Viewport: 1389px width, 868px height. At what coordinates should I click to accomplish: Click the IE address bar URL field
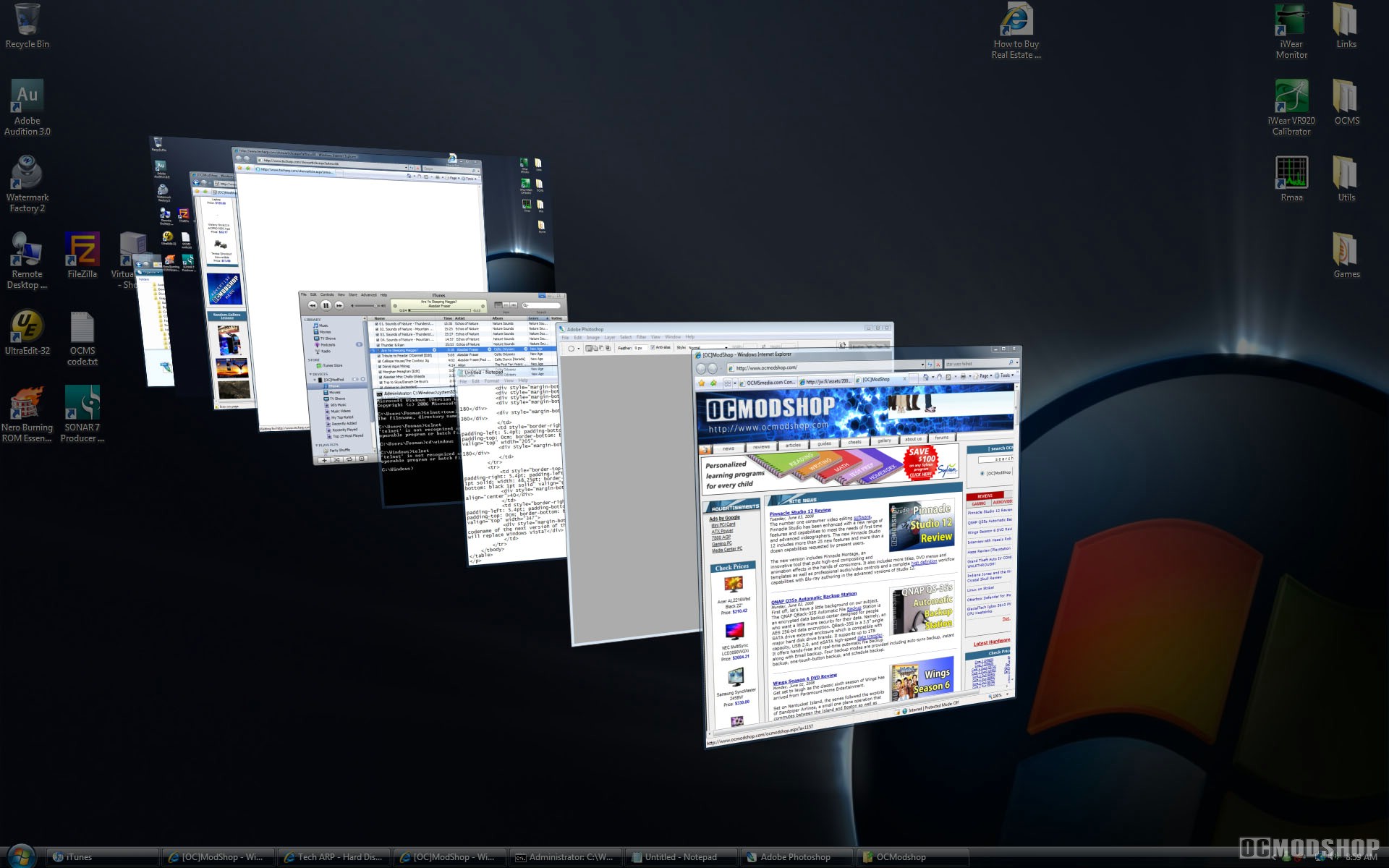[825, 367]
